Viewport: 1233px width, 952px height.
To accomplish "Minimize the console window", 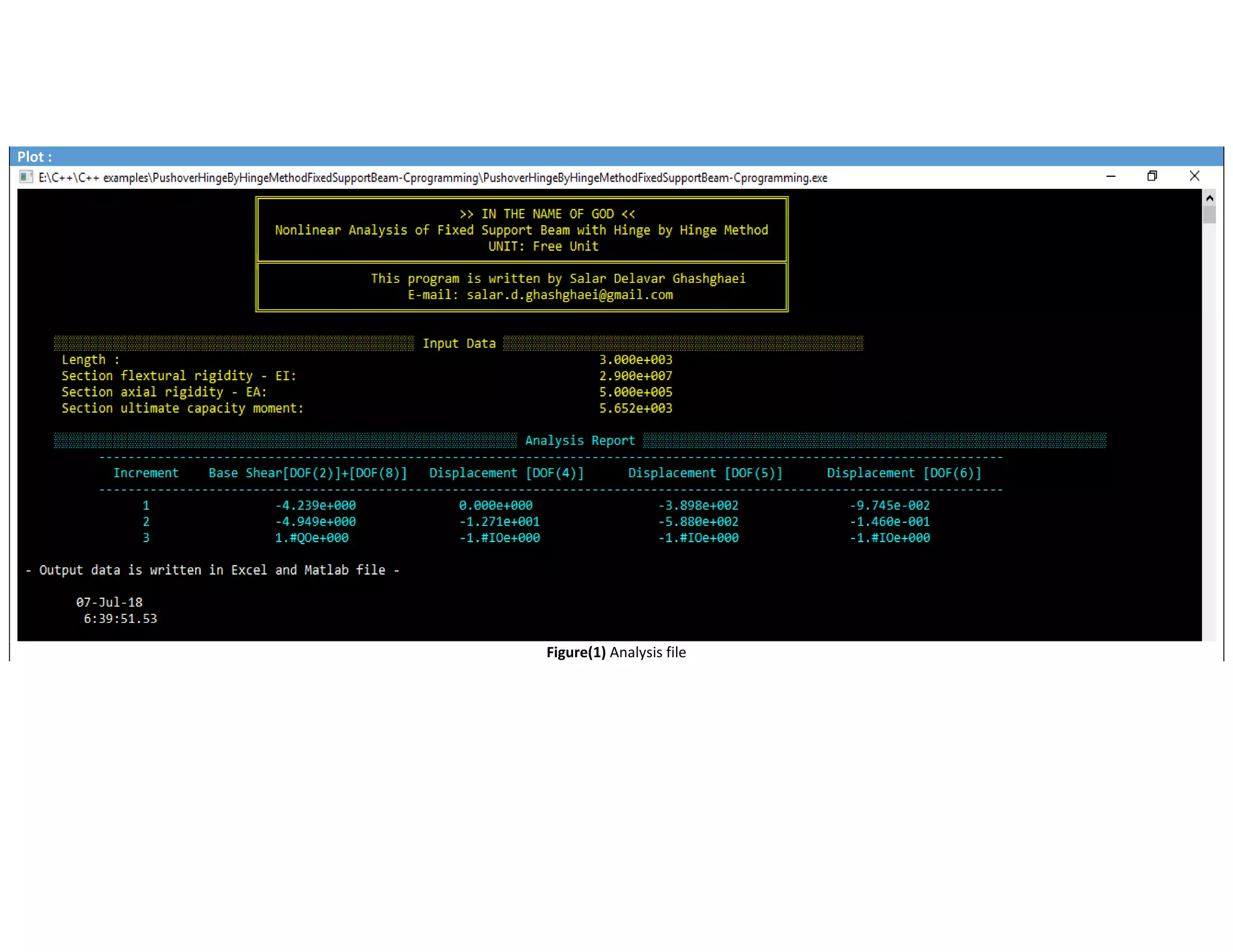I will pos(1111,176).
